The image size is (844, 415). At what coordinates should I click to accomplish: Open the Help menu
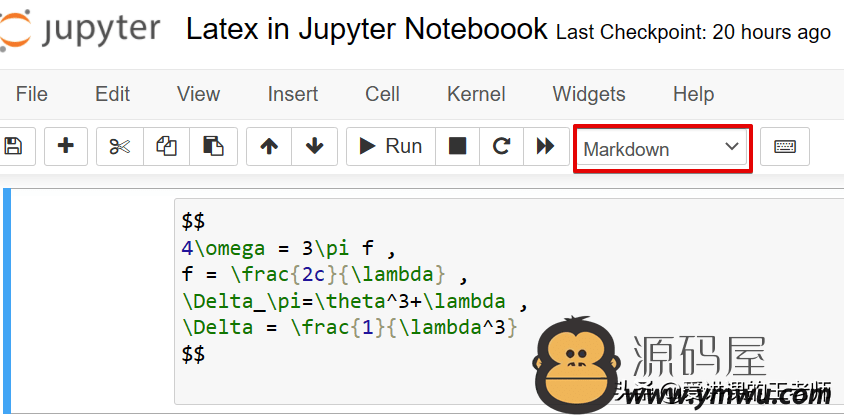(693, 94)
